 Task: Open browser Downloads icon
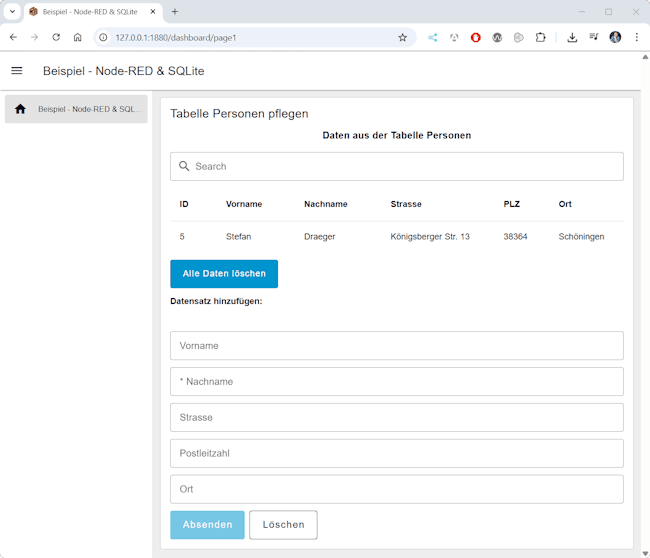[572, 38]
